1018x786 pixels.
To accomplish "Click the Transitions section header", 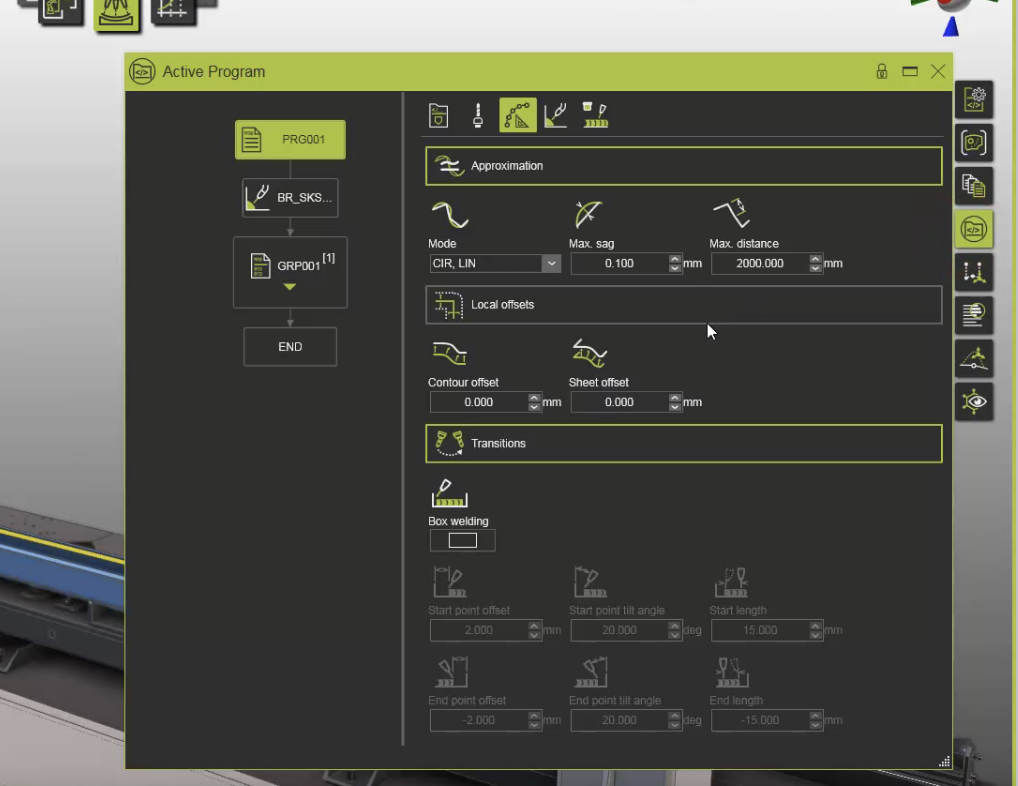I will click(x=683, y=443).
